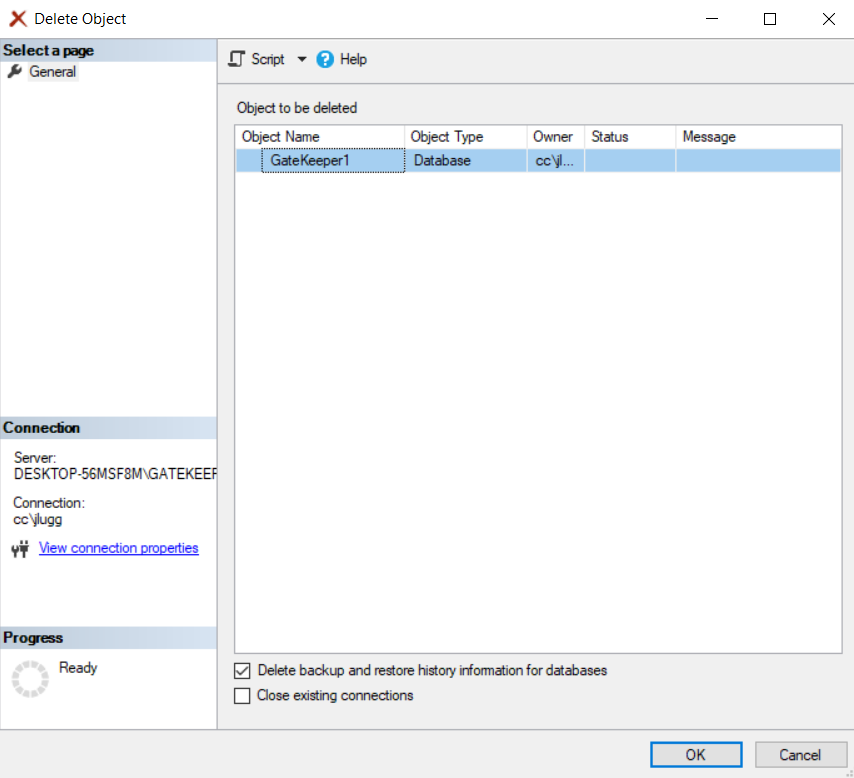Click the Script toolbar icon

[237, 59]
